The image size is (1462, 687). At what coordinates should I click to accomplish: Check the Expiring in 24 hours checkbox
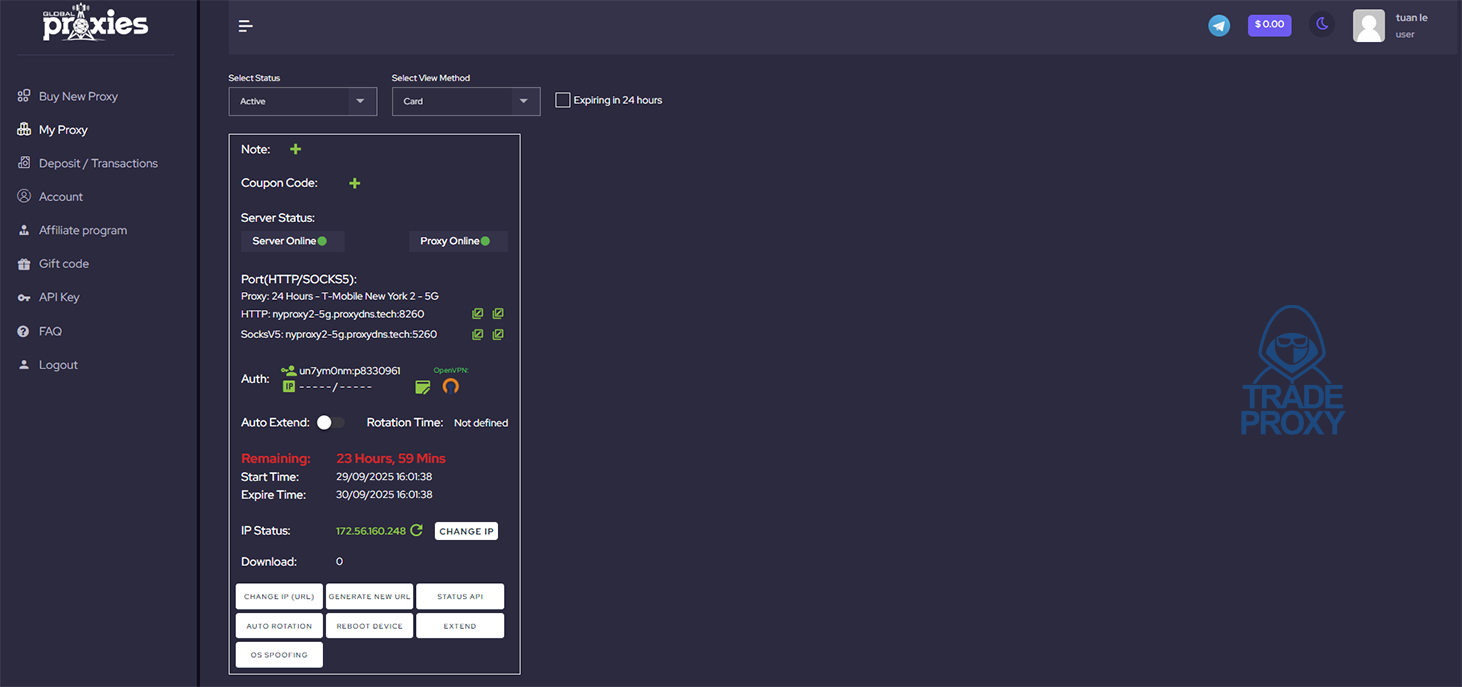click(562, 100)
